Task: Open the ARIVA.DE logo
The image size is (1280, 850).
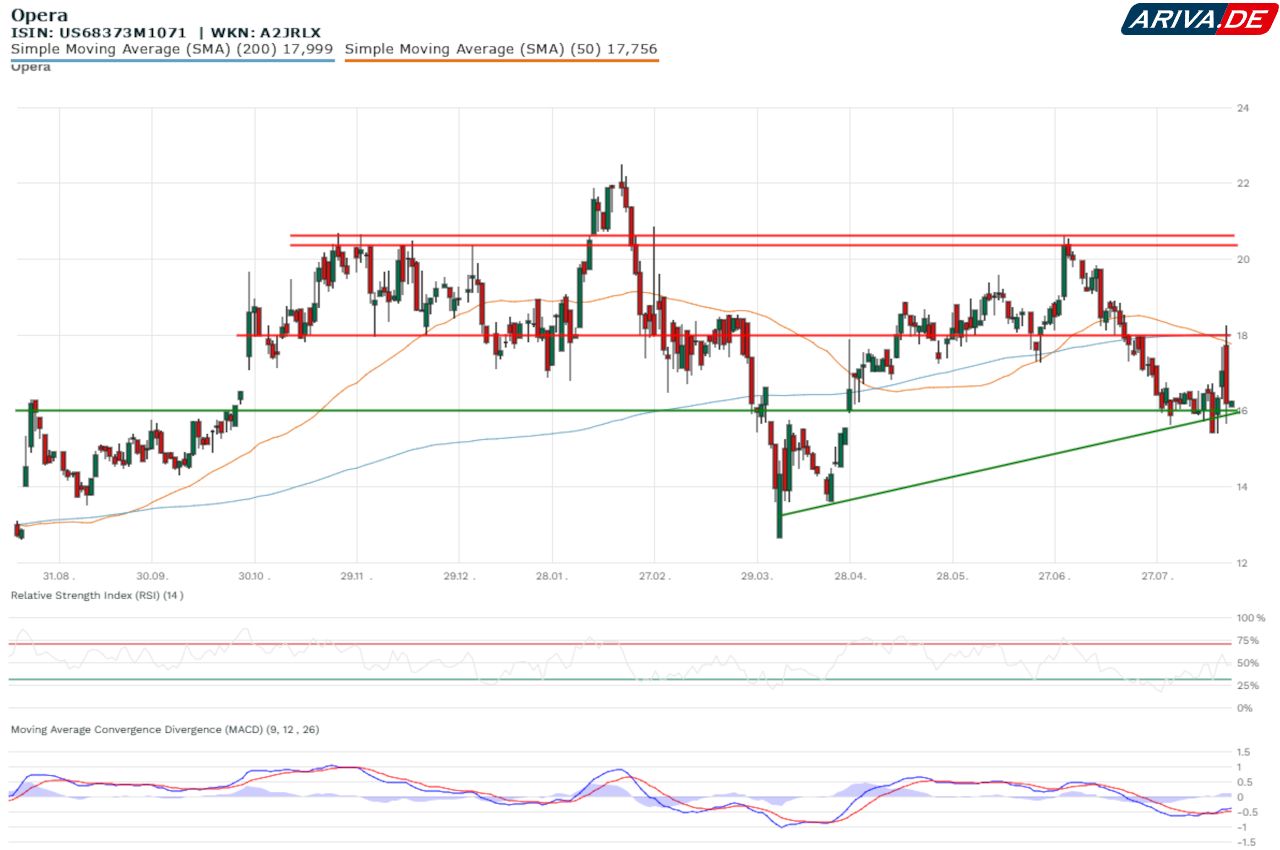Action: click(x=1198, y=18)
